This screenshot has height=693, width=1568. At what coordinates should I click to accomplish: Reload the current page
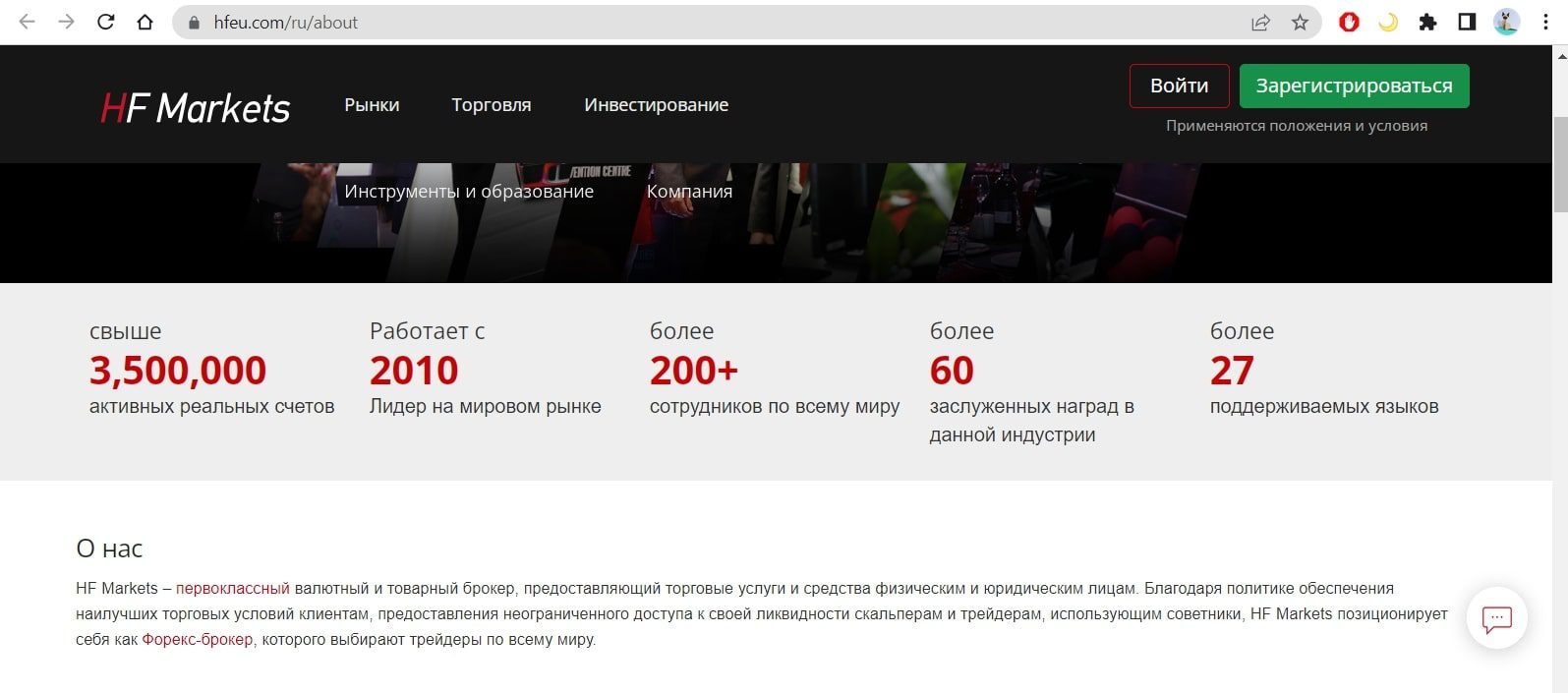(105, 22)
